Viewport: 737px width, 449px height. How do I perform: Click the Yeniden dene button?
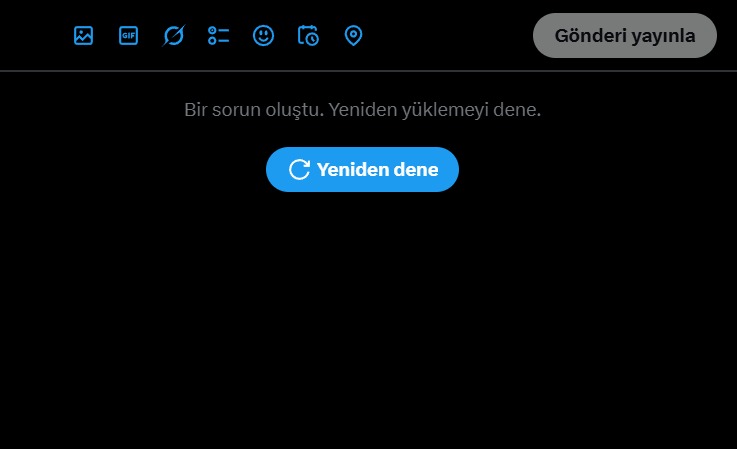pos(362,170)
